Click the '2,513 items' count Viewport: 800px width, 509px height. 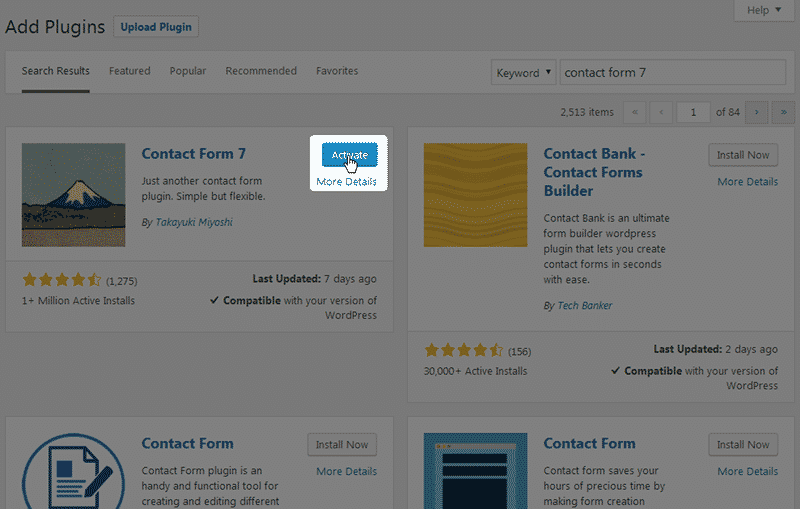[587, 112]
